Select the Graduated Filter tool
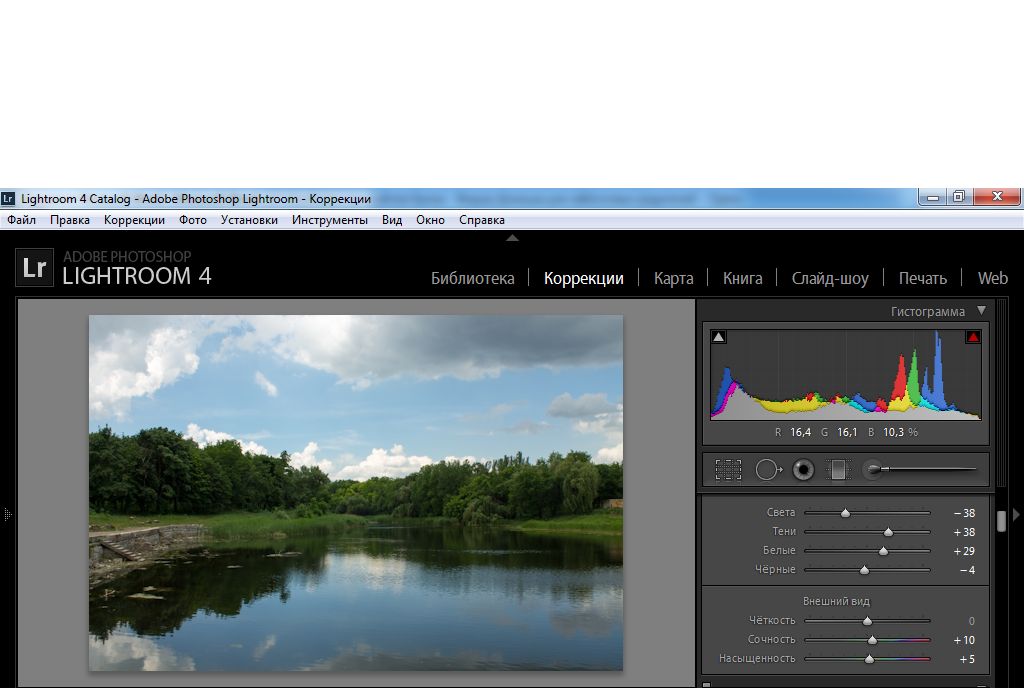1024x688 pixels. point(837,469)
